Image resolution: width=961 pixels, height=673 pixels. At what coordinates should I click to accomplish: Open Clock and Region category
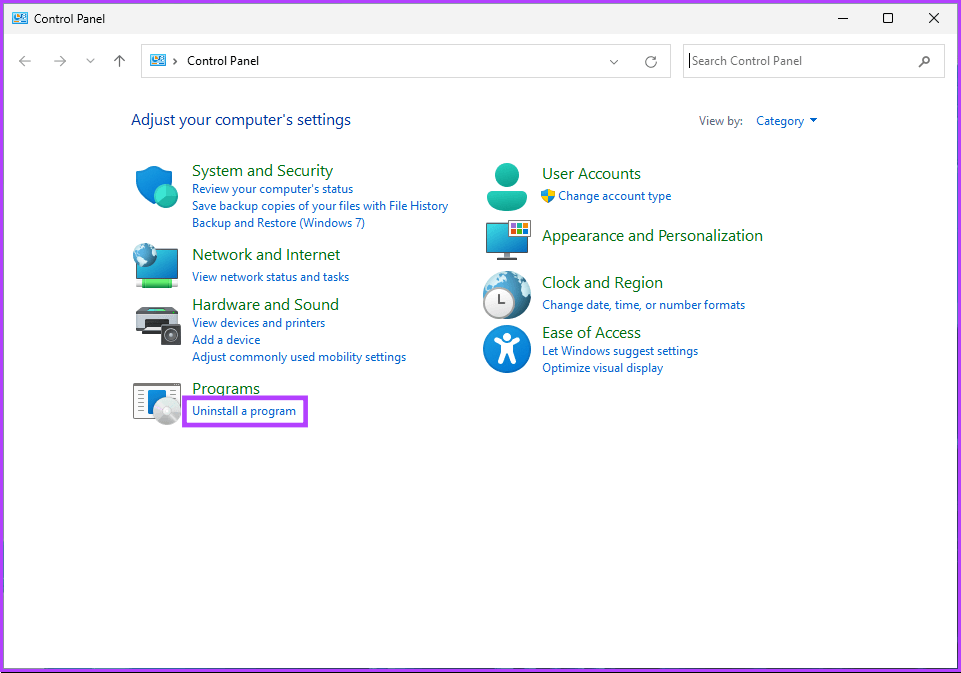pos(602,283)
